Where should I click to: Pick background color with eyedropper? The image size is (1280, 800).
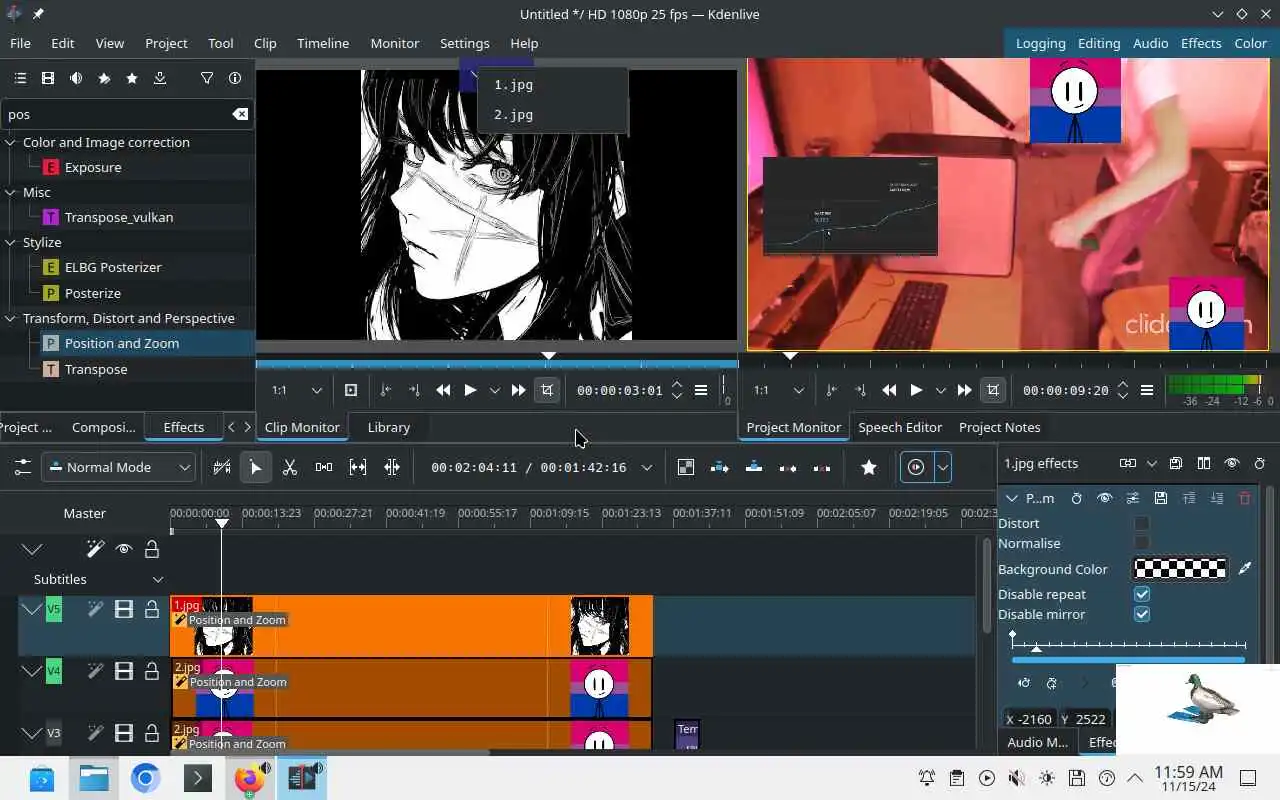pyautogui.click(x=1245, y=569)
